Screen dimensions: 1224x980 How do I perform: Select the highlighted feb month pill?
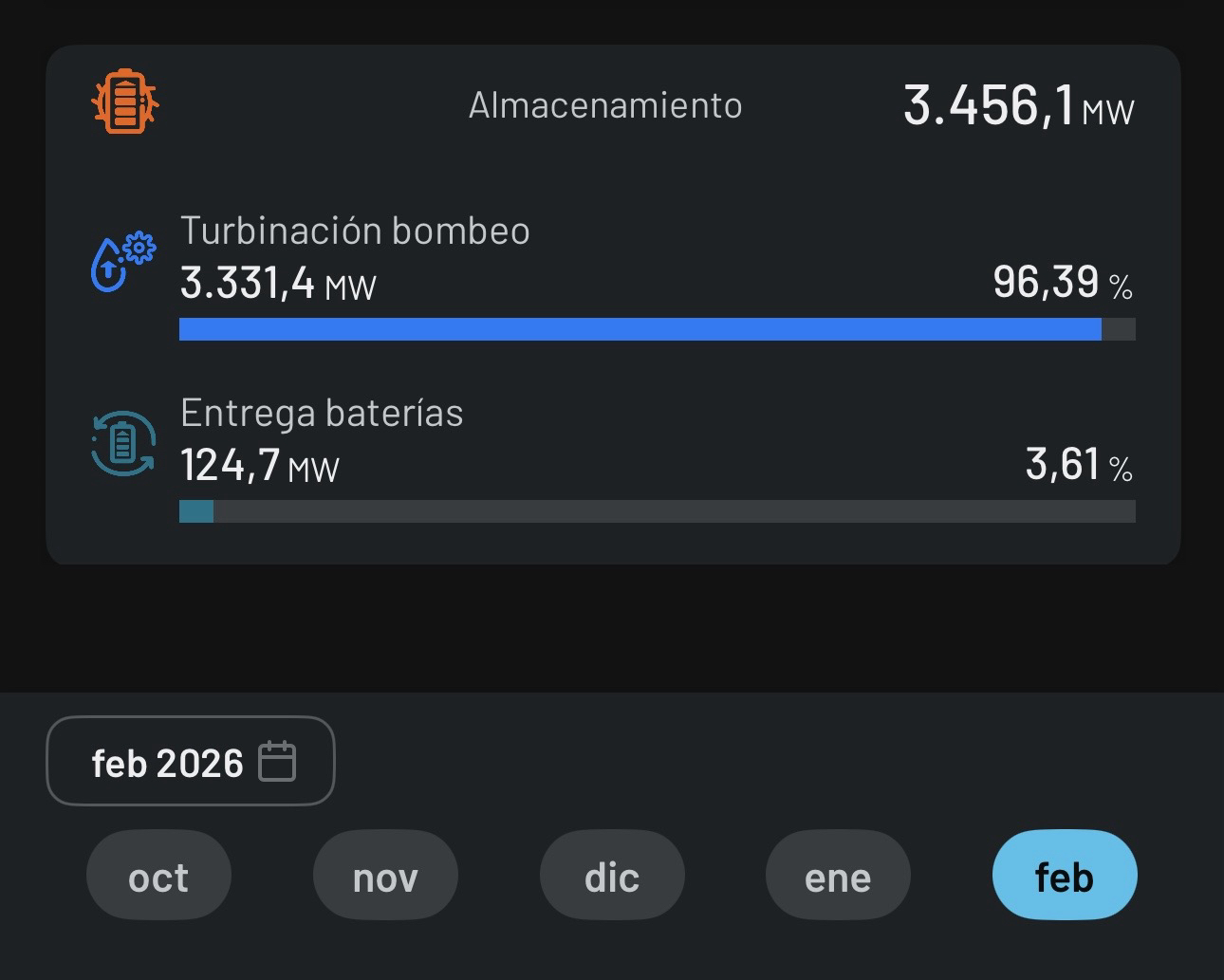1064,876
